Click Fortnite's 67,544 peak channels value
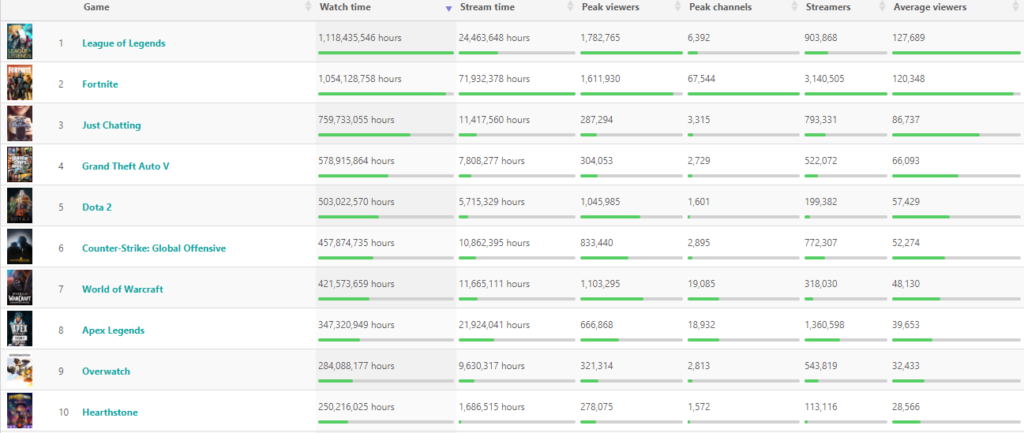 point(705,78)
